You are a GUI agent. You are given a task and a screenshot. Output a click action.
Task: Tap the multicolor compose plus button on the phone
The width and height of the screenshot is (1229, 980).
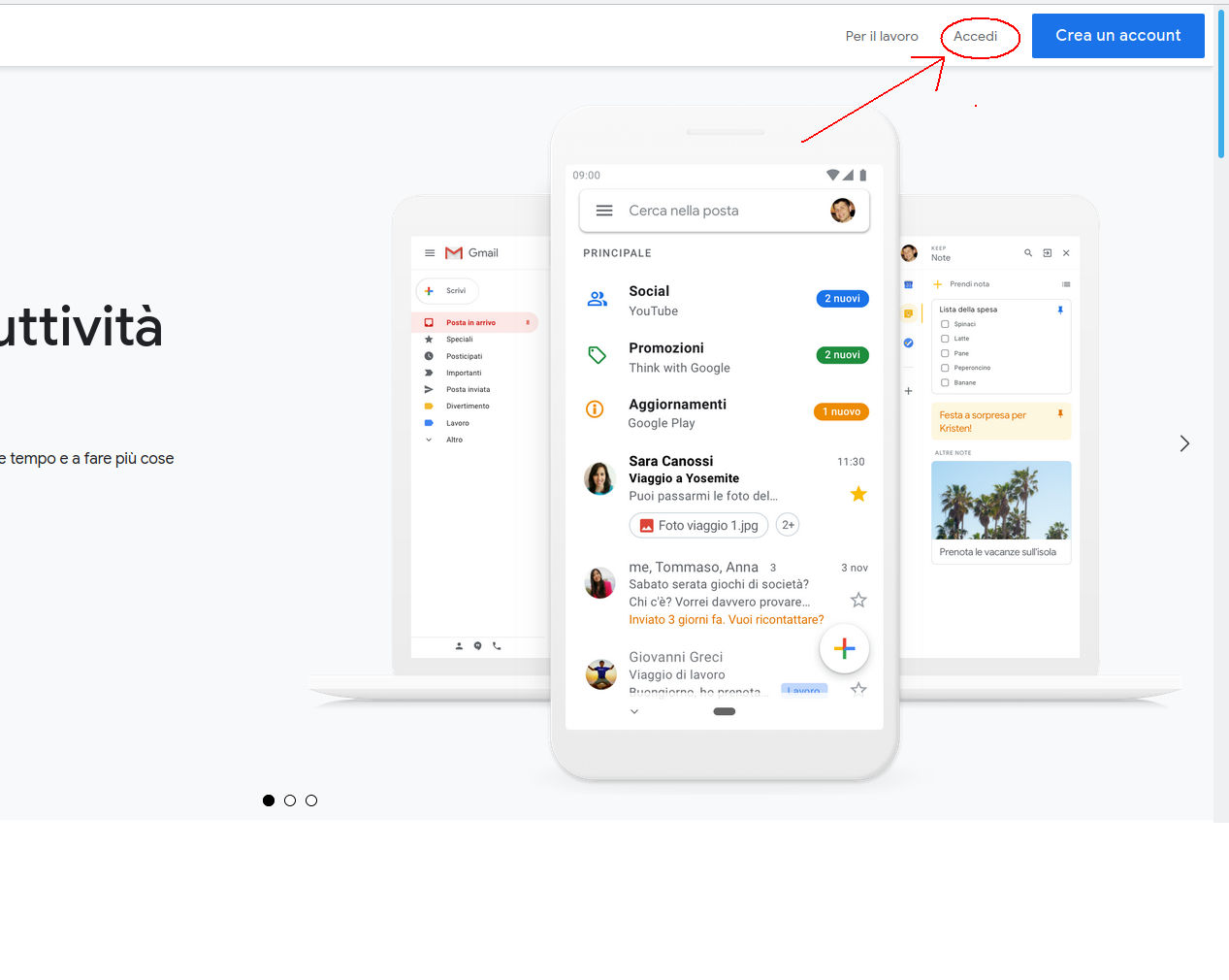pos(844,648)
